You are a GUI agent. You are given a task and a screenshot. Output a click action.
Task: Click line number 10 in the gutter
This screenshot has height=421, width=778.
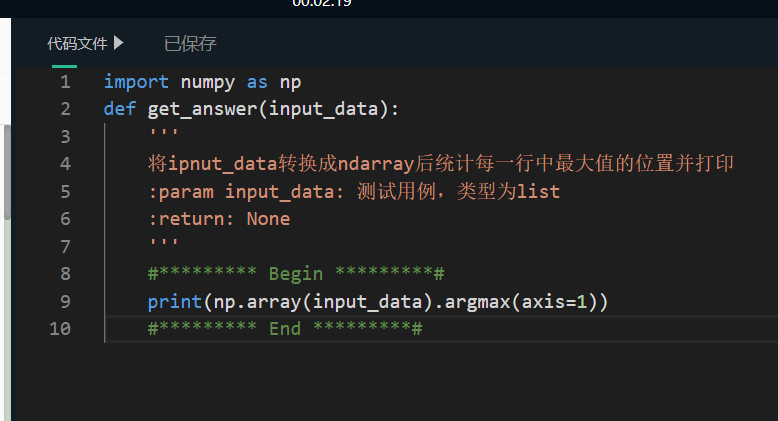[60, 329]
